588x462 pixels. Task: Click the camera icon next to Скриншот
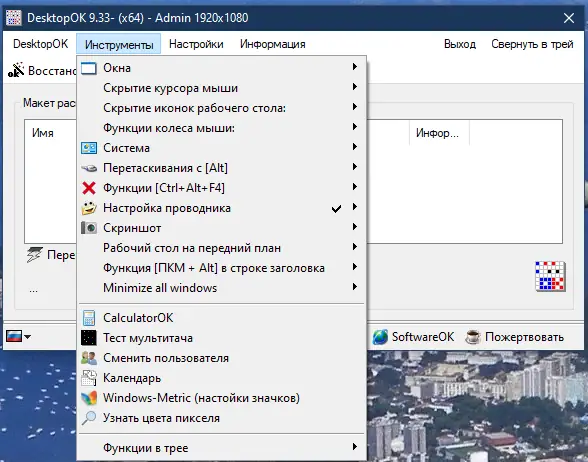(x=89, y=228)
